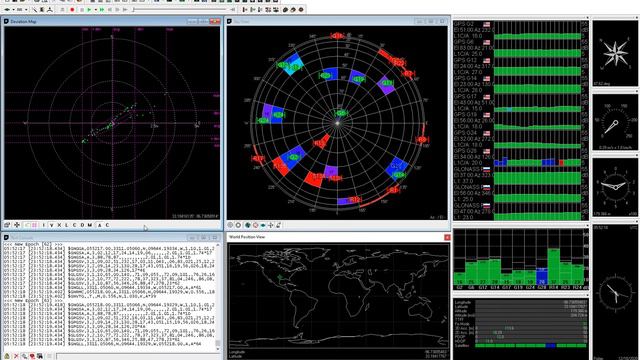
Task: Click the pink grid icon in Deviation Map toolbar
Action: 34,225
